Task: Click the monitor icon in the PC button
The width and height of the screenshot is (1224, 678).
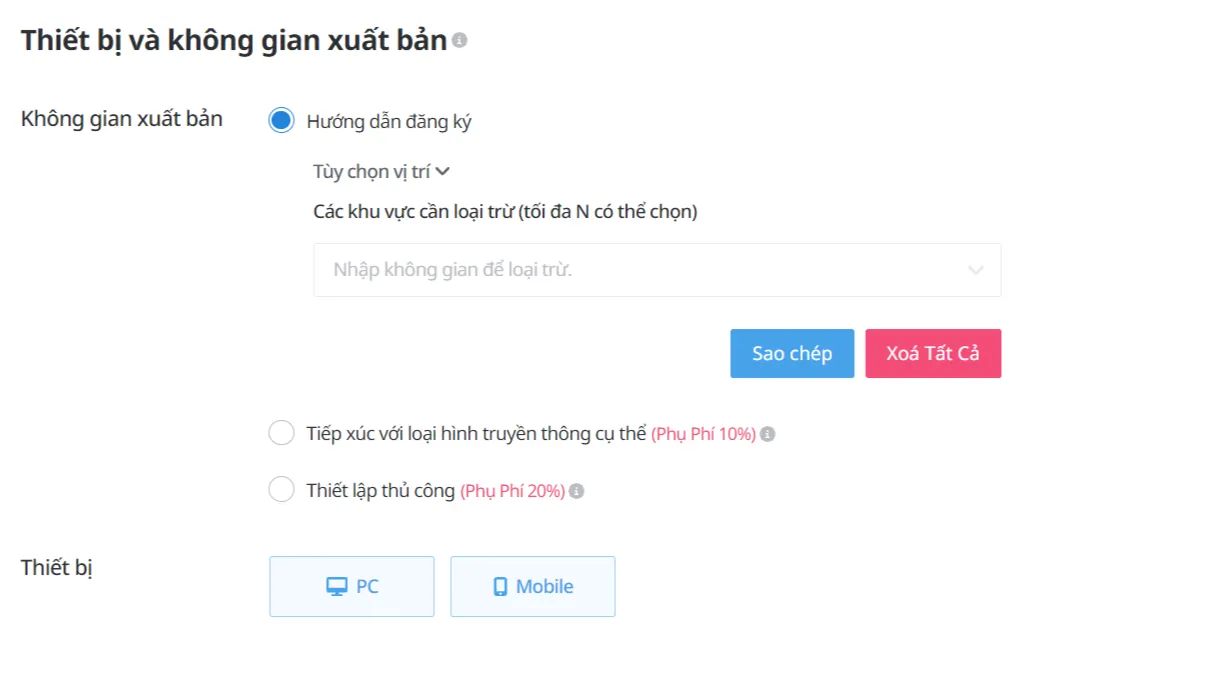Action: 337,587
